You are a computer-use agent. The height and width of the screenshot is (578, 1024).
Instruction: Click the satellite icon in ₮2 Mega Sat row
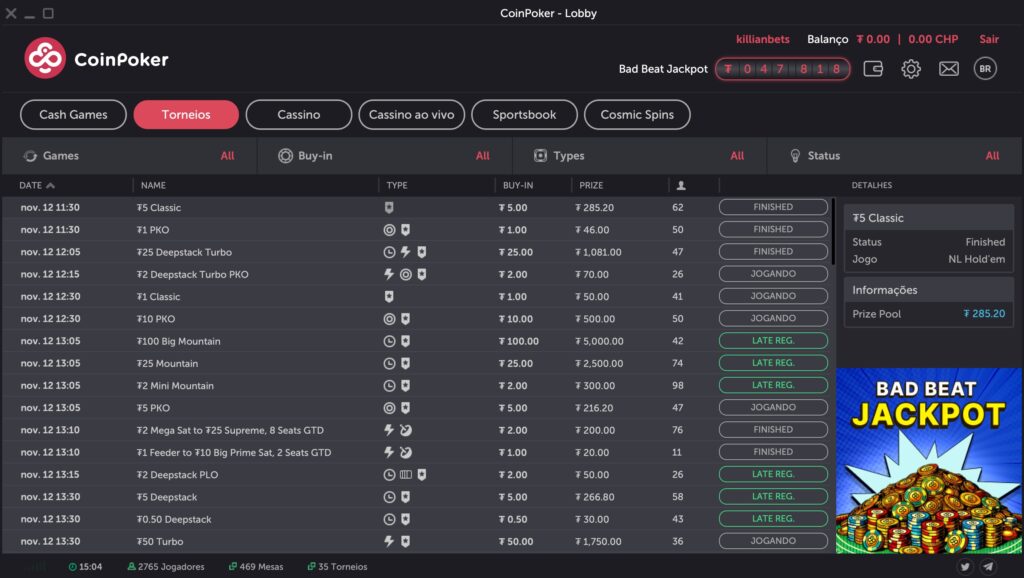406,430
